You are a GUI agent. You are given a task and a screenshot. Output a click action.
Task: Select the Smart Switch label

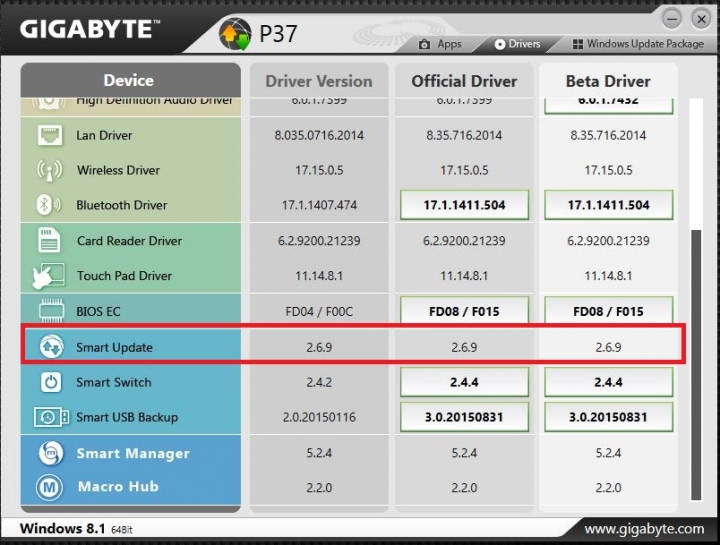coord(113,382)
